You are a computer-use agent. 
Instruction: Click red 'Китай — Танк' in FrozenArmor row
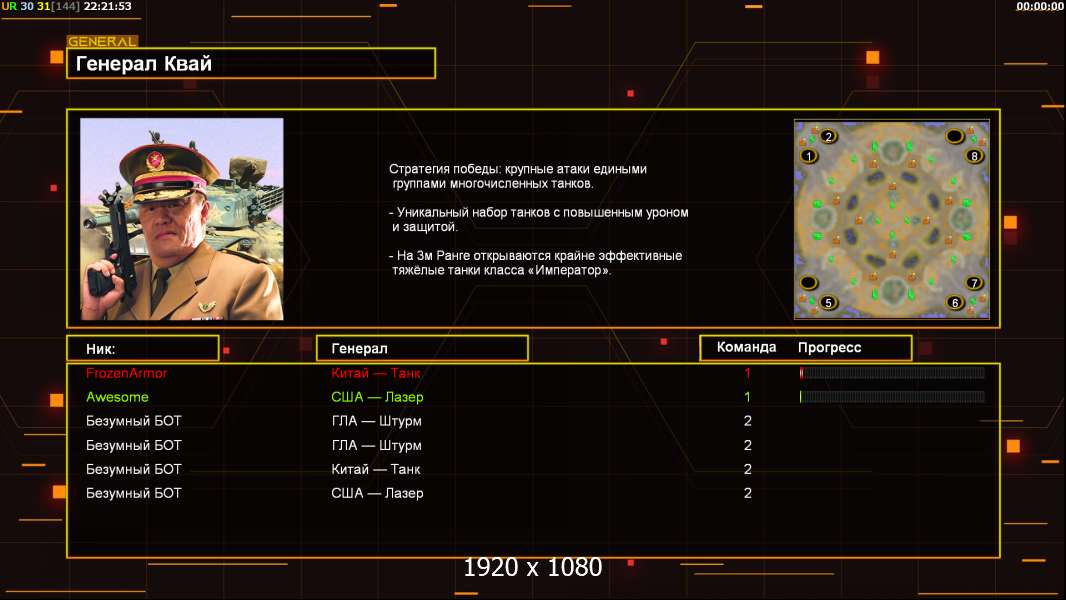(376, 373)
